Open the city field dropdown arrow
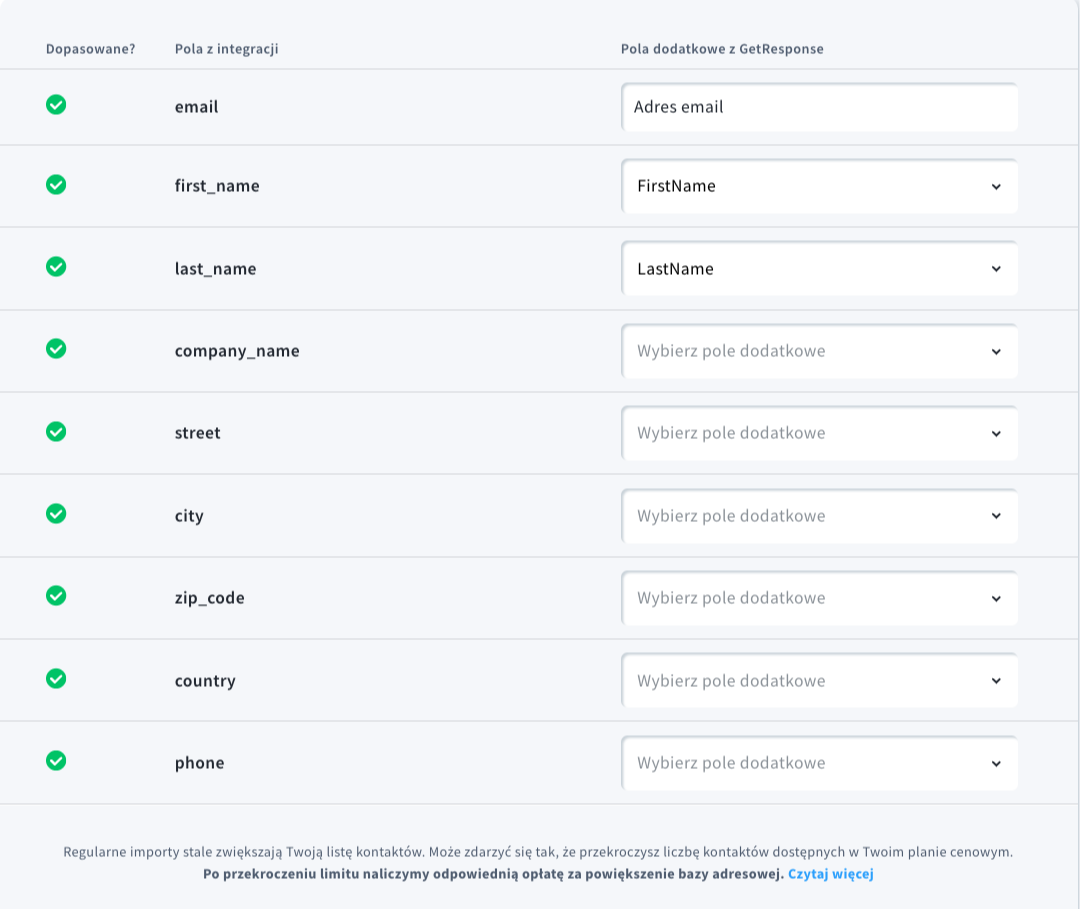This screenshot has height=909, width=1080. (x=996, y=516)
